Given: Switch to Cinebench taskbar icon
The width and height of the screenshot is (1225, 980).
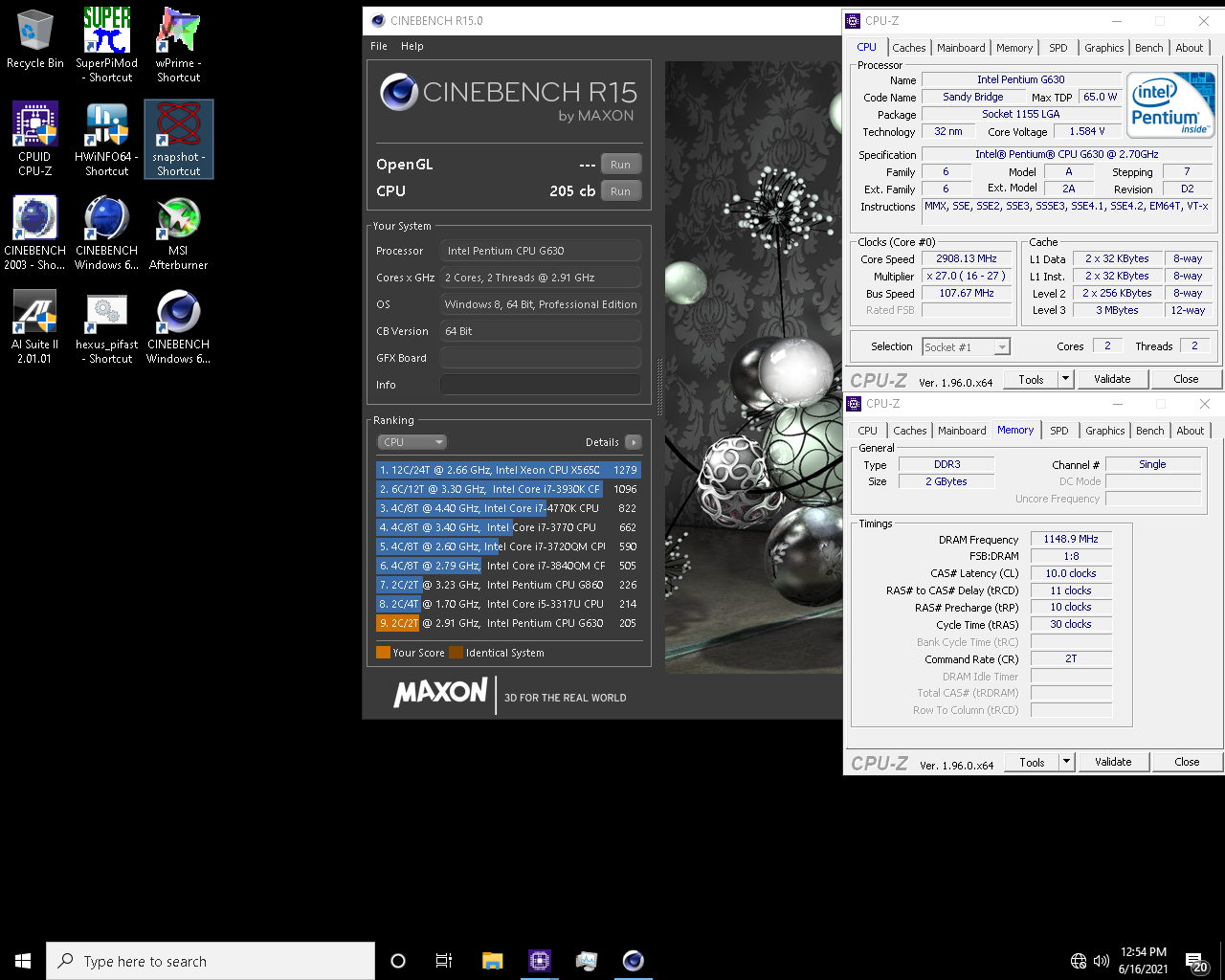Looking at the screenshot, I should pyautogui.click(x=633, y=961).
